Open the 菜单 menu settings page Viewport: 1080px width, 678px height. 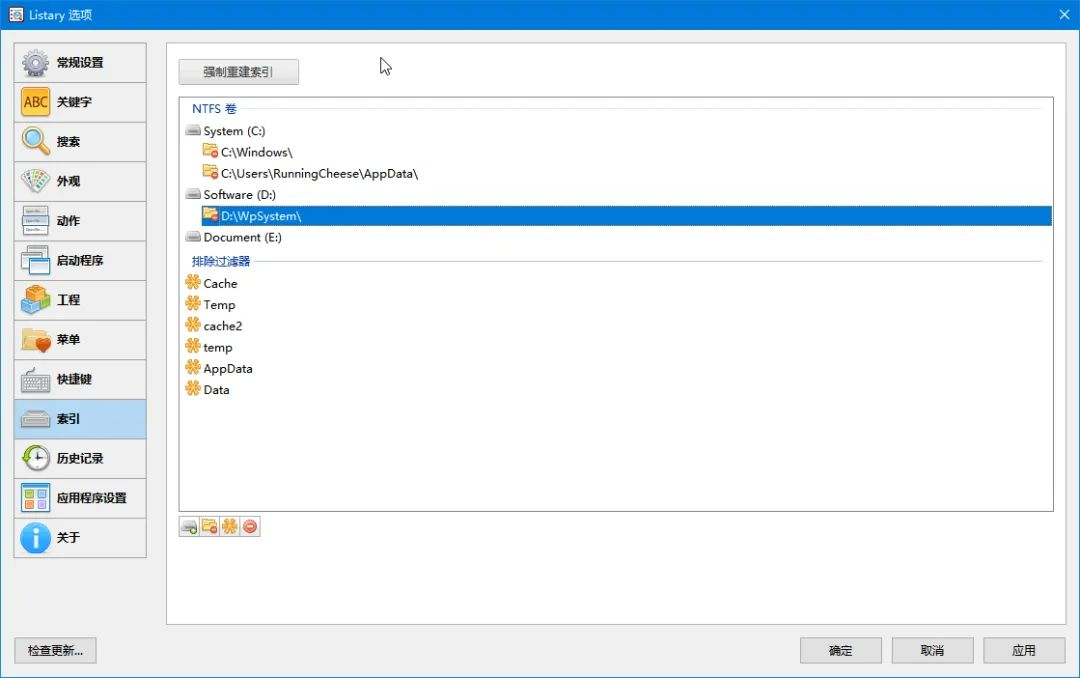point(80,340)
